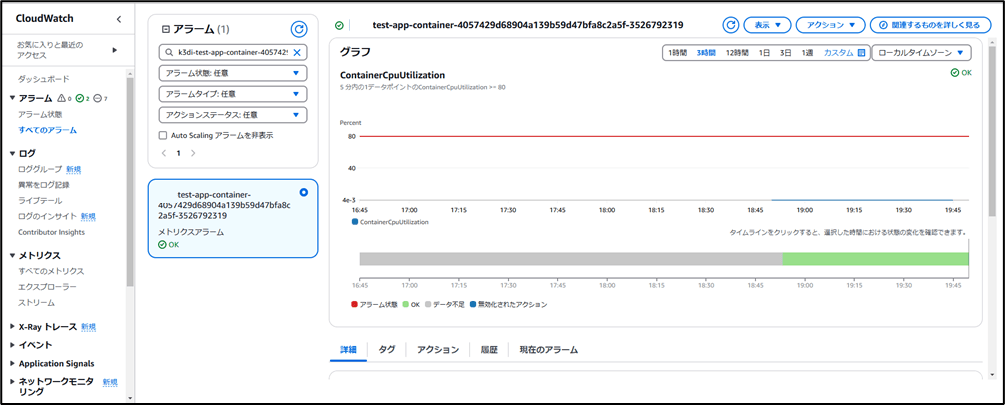This screenshot has width=1005, height=405.
Task: Collapse the アラーム (1) panel header
Action: tap(166, 29)
